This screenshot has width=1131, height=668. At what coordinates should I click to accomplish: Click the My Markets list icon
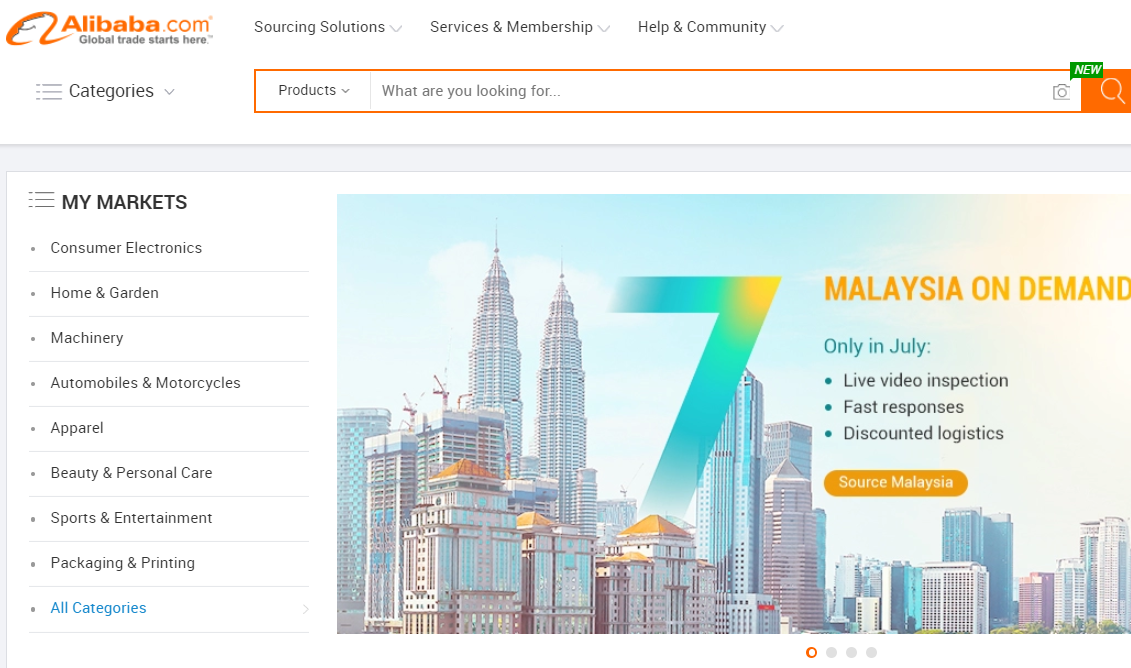[41, 200]
